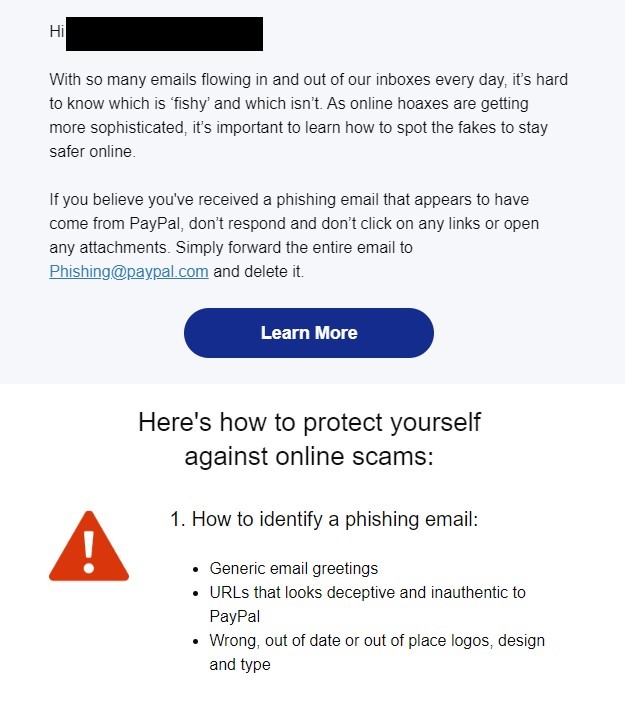This screenshot has height=715, width=625.
Task: Click the 'and type' final text line
Action: point(240,665)
